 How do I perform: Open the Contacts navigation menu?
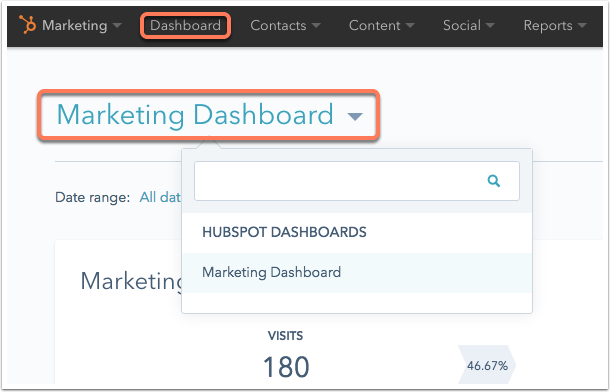[285, 26]
